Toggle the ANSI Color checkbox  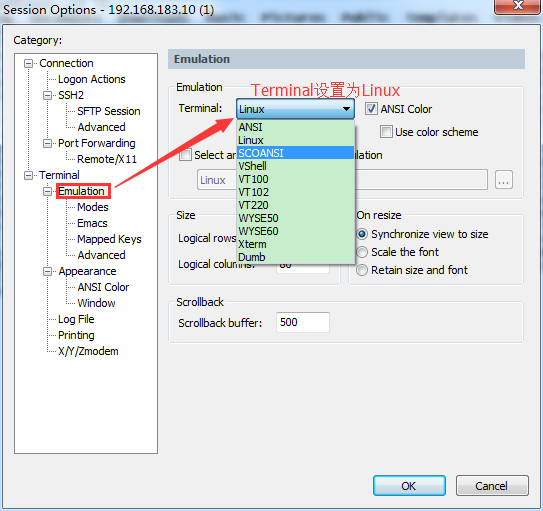tap(371, 109)
